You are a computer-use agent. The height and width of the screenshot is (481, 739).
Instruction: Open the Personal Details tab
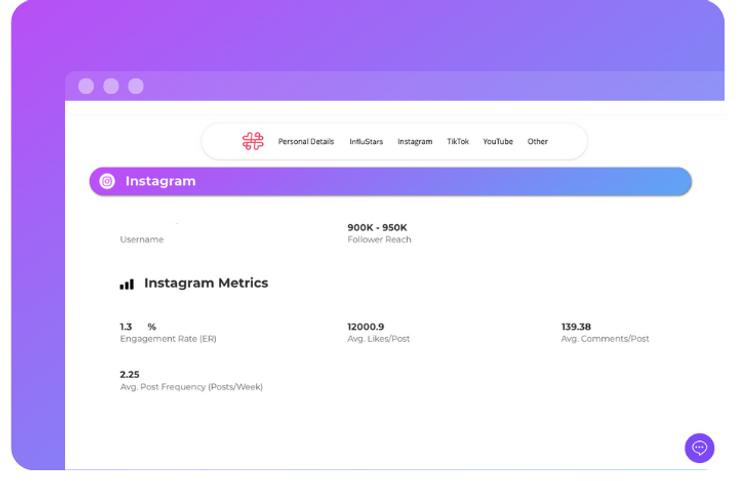pos(306,141)
